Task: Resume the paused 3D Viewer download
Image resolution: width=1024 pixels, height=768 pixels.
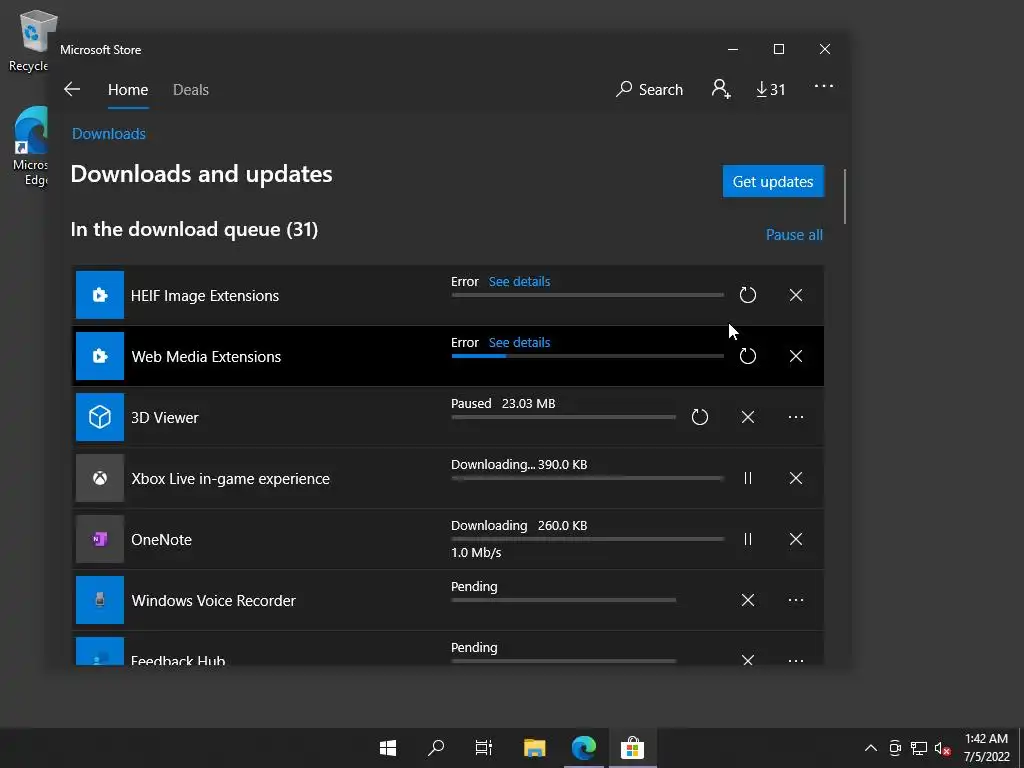Action: pyautogui.click(x=699, y=417)
